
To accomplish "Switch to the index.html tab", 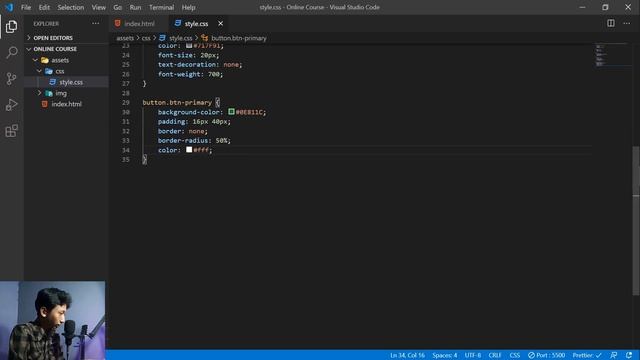I will pos(139,24).
